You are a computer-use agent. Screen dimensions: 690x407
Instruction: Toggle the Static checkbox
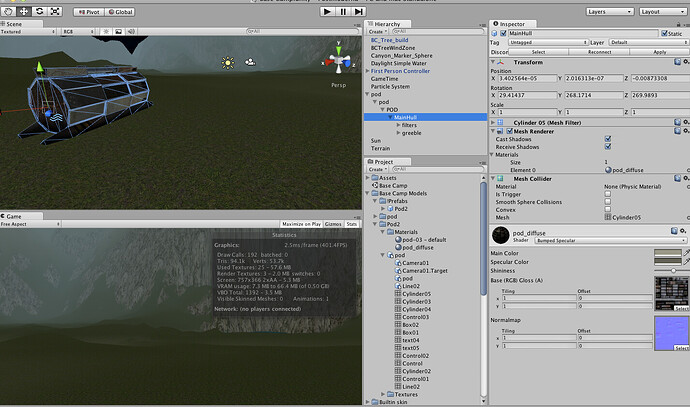664,33
